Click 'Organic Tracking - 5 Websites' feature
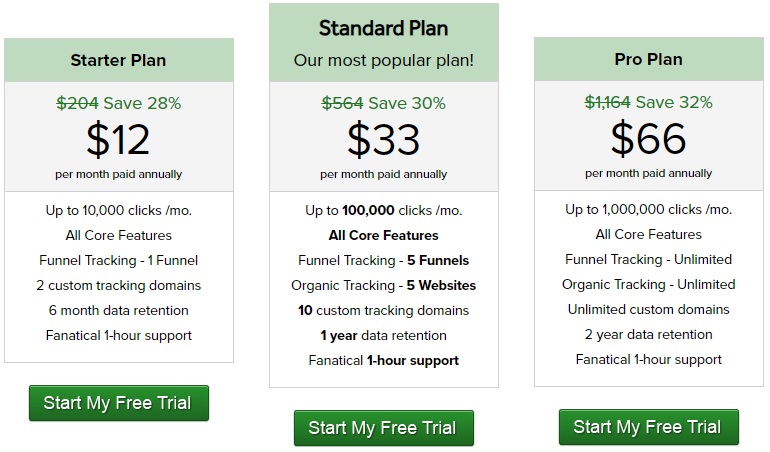 [384, 285]
